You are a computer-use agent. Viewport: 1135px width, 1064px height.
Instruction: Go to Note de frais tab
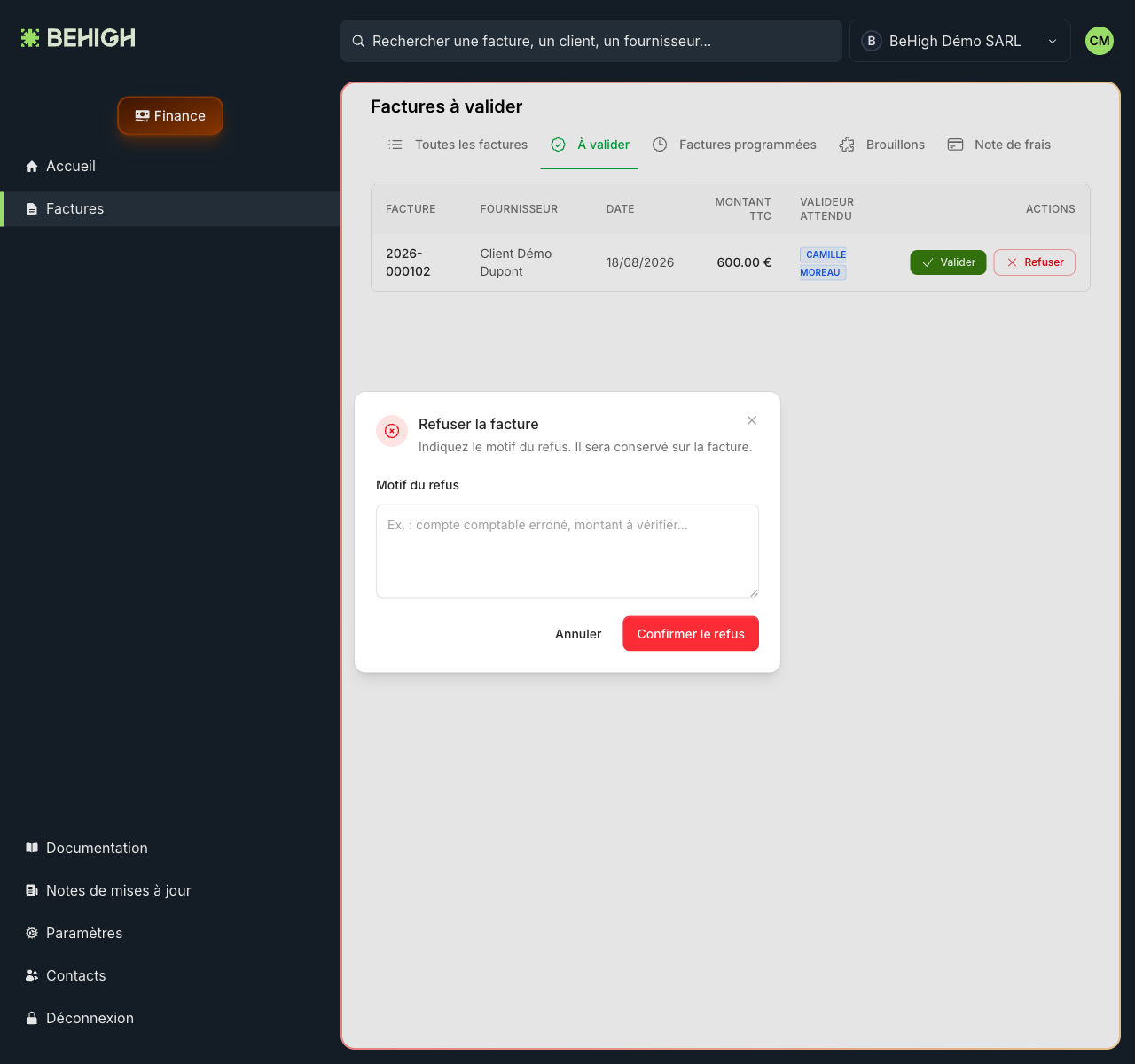999,145
